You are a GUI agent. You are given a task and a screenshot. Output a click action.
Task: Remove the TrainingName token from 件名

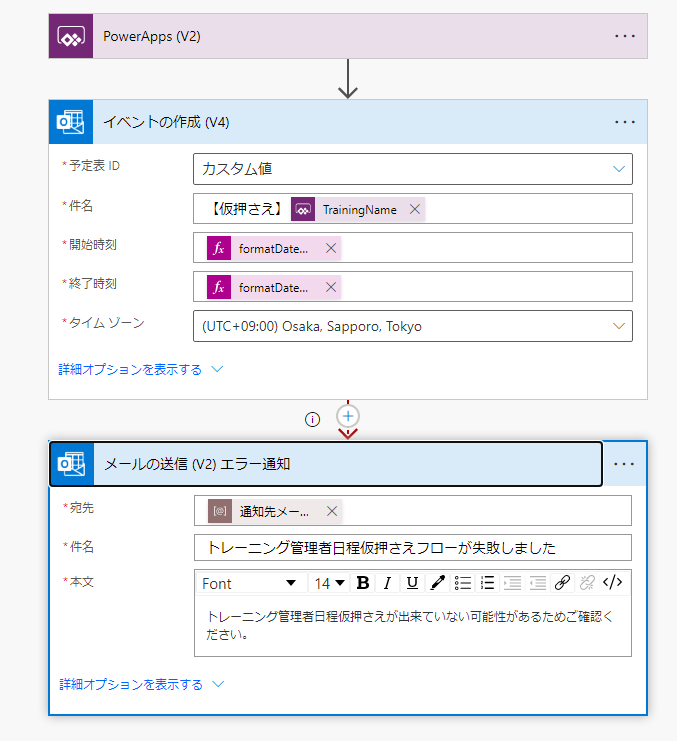[415, 209]
